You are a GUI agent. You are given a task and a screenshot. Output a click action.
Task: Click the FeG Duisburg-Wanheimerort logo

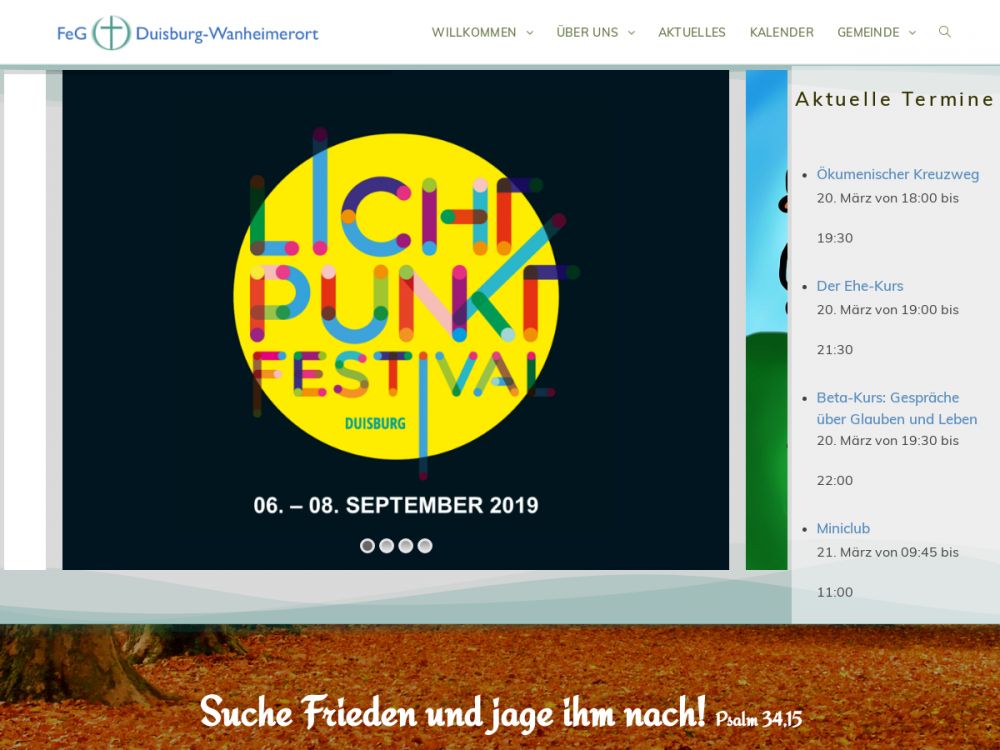coord(188,33)
